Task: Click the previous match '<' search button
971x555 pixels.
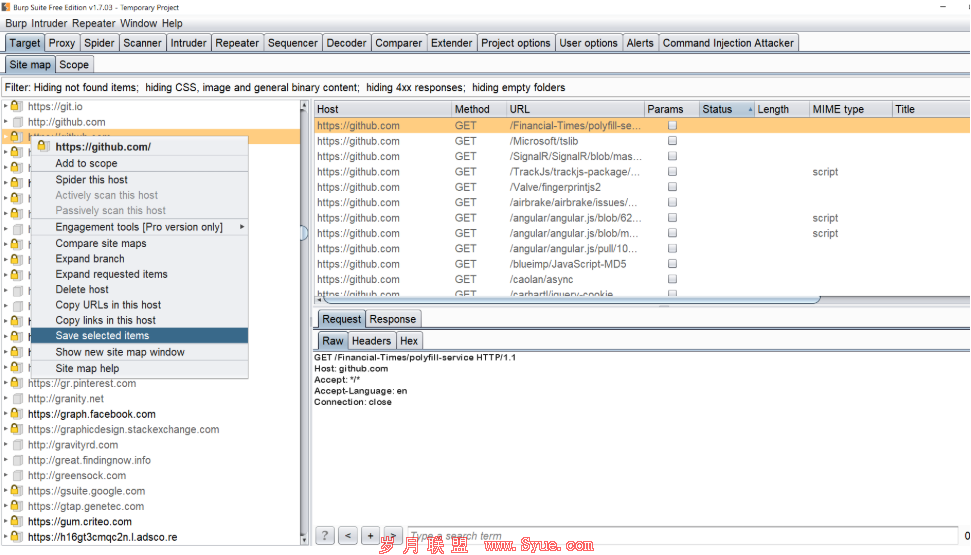Action: pyautogui.click(x=348, y=536)
